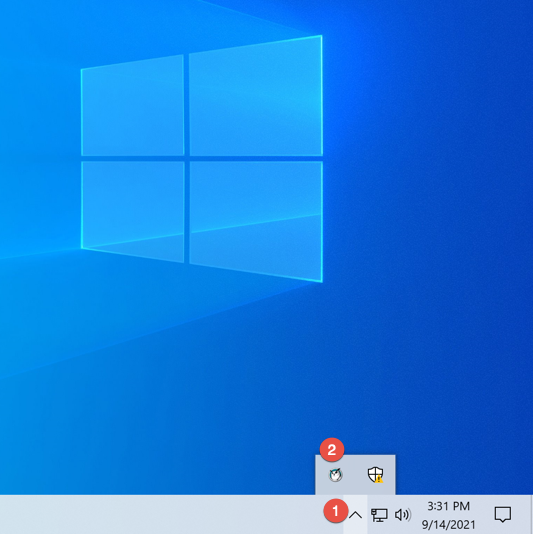Screen dimensions: 533x534
Task: Open the Action Center notification icon
Action: pos(503,514)
